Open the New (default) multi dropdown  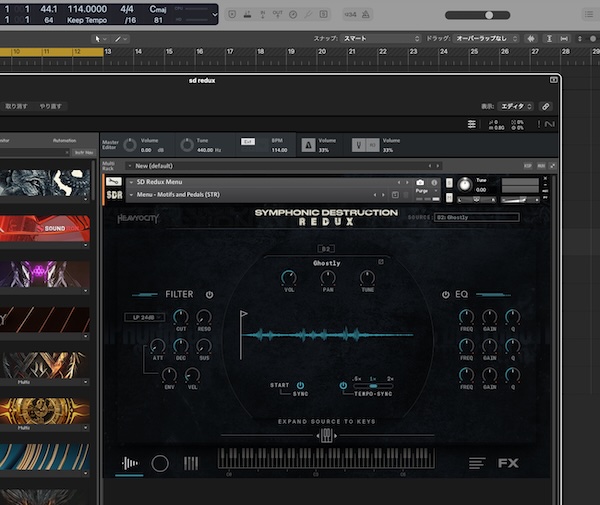(130, 166)
